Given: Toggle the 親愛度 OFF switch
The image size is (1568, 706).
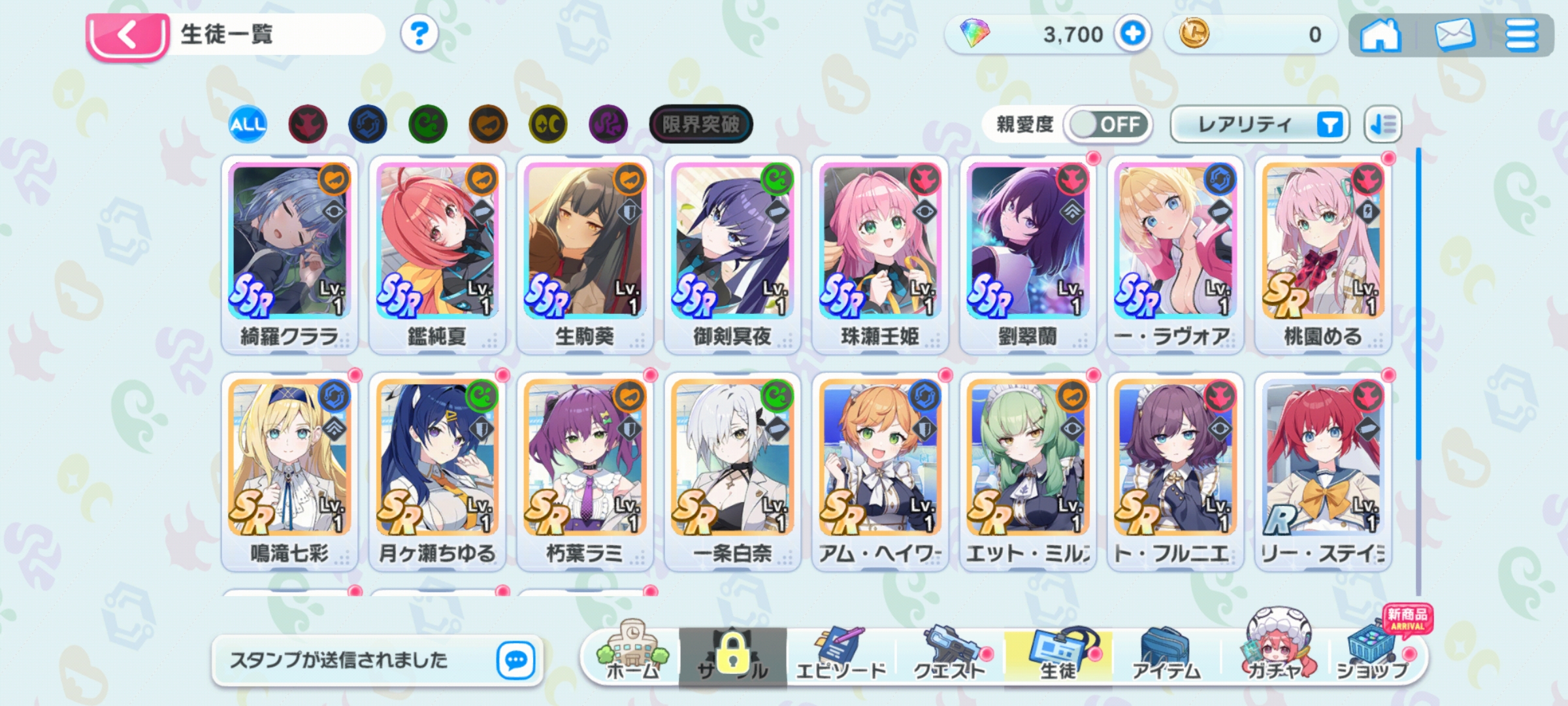Looking at the screenshot, I should pos(1108,124).
